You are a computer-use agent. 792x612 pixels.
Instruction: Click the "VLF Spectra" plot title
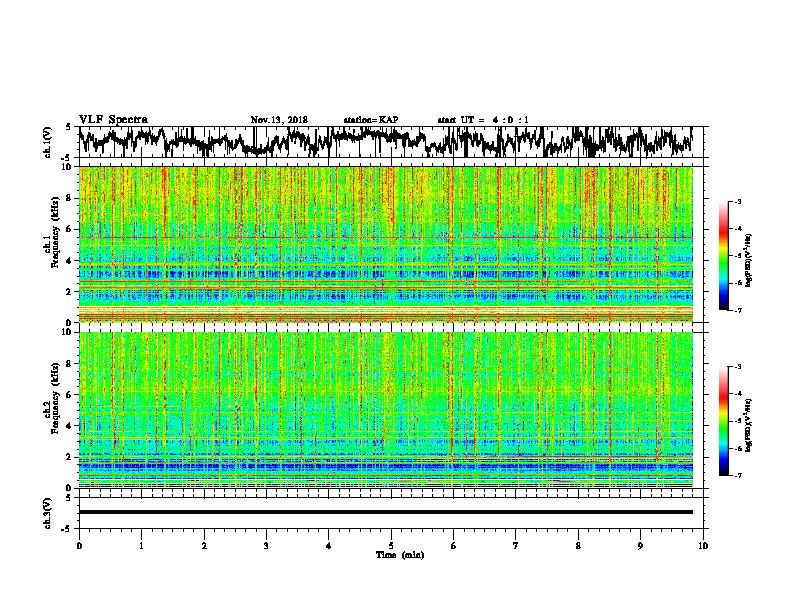(x=113, y=119)
